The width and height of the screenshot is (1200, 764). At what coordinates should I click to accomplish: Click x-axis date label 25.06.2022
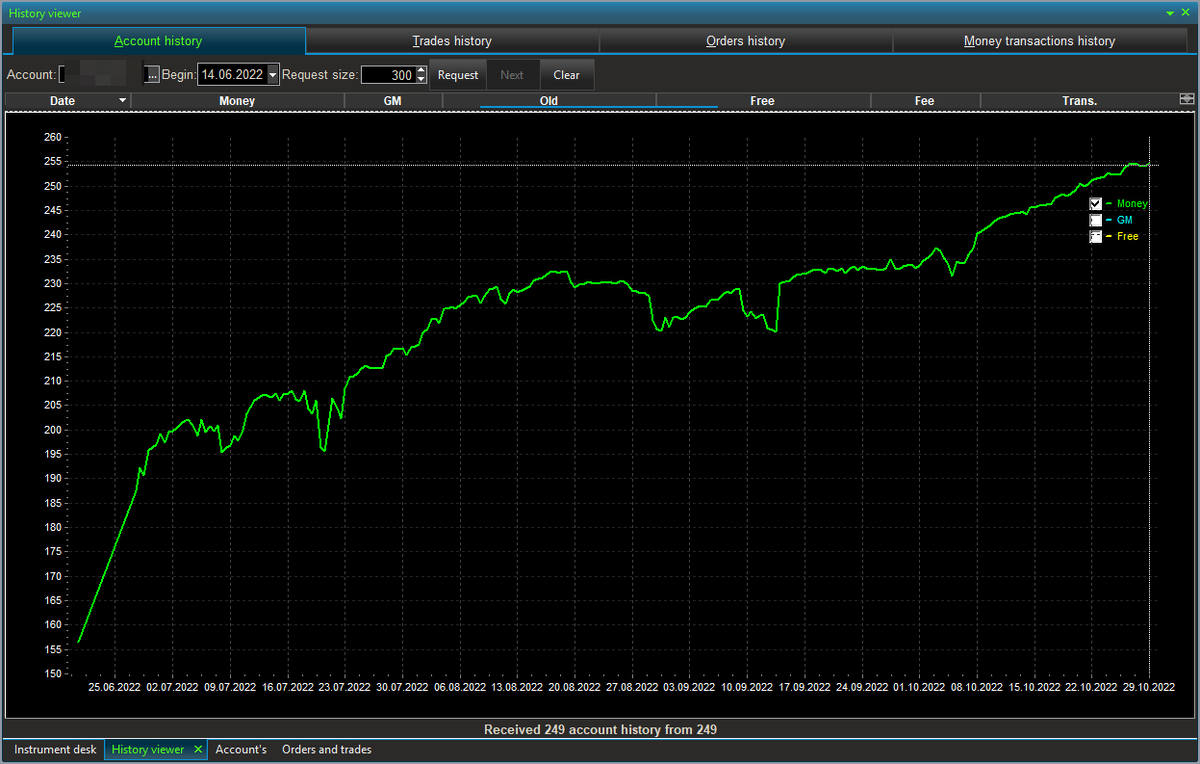[115, 688]
